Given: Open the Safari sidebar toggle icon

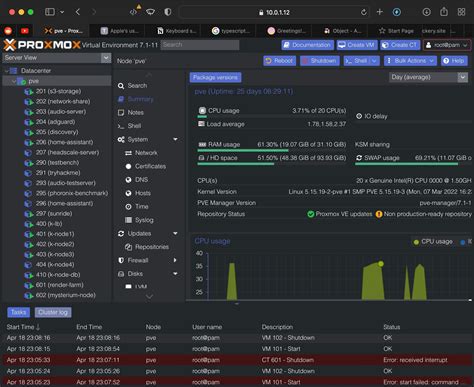Looking at the screenshot, I should [x=50, y=12].
